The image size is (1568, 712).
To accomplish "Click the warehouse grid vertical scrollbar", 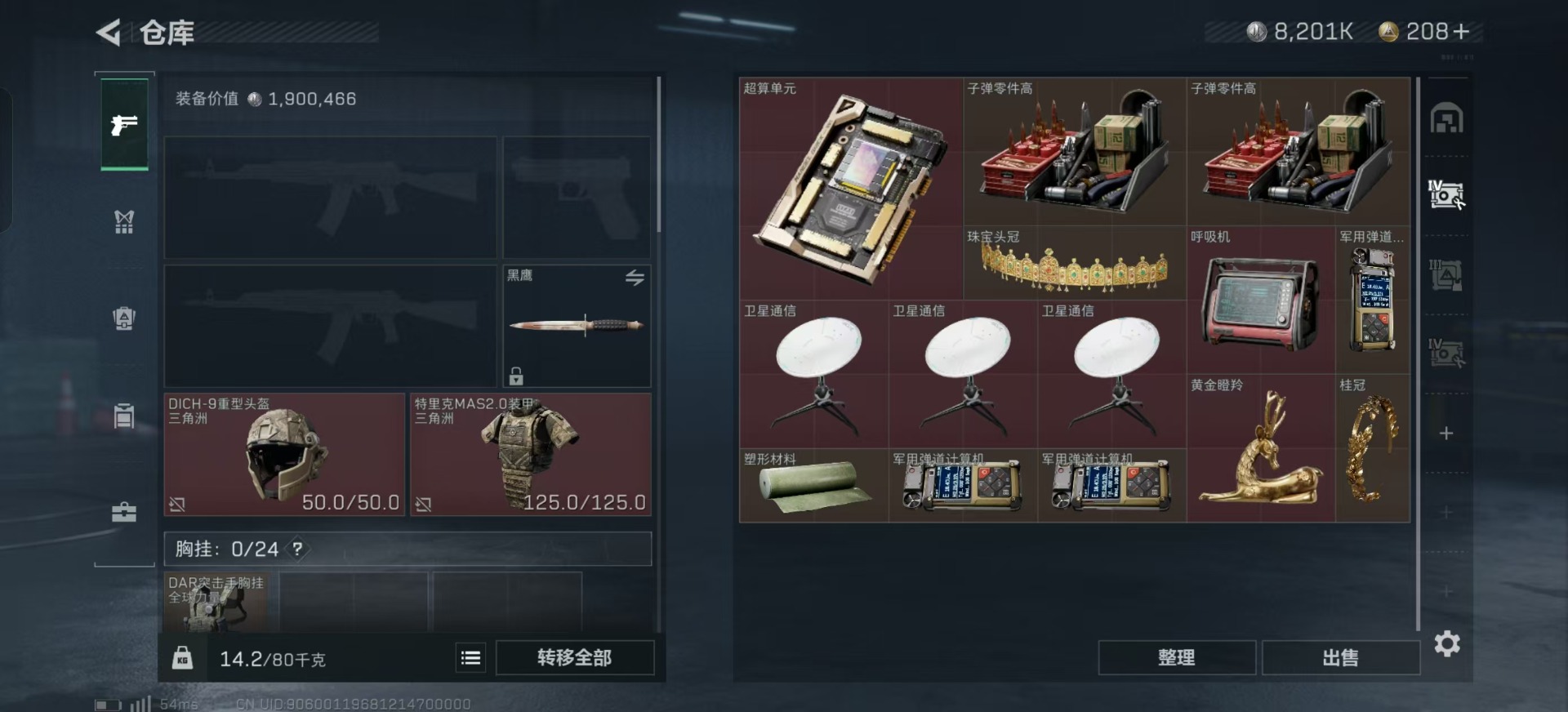I will [x=1418, y=354].
